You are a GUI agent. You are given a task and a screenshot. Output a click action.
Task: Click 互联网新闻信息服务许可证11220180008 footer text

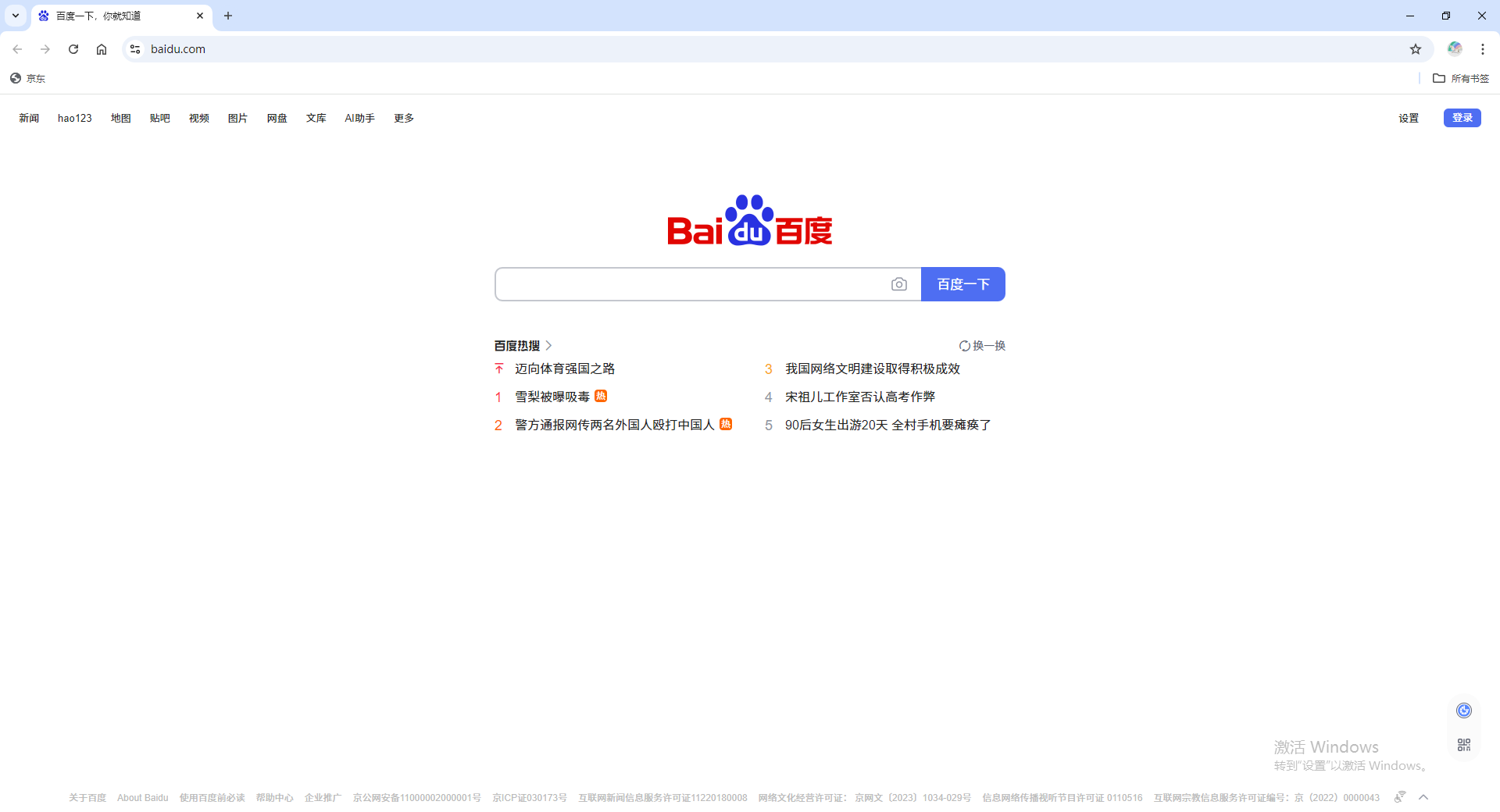click(662, 798)
